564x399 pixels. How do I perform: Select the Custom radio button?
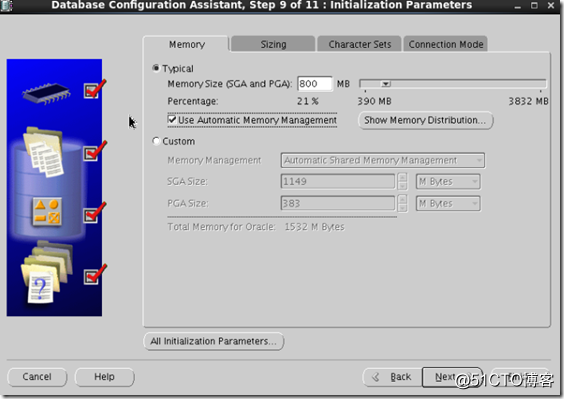[156, 141]
